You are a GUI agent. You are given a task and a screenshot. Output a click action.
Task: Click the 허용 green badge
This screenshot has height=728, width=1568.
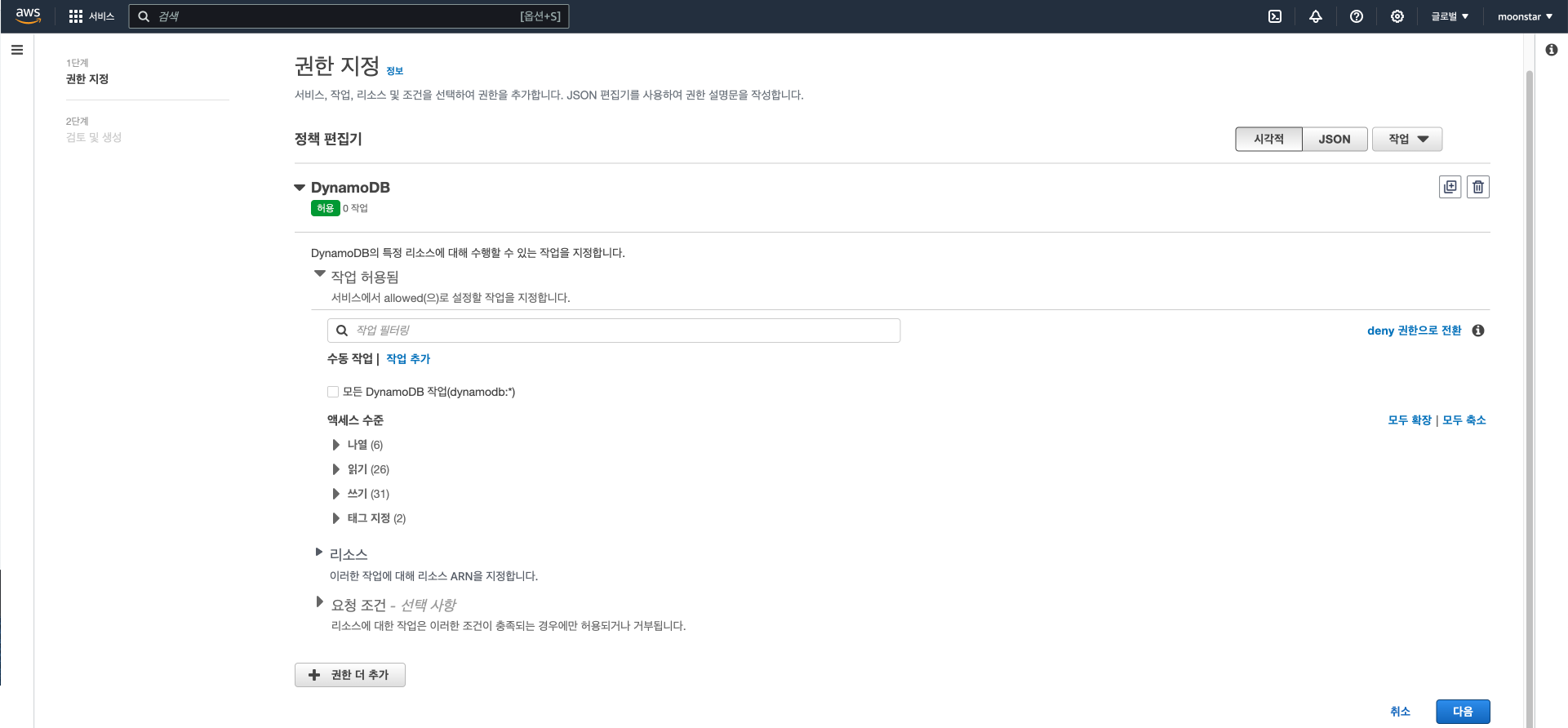coord(326,208)
